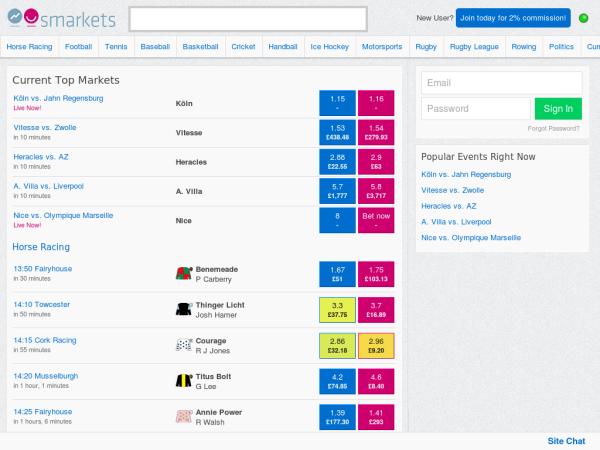600x450 pixels.
Task: Open the Baseball tab
Action: tap(155, 47)
